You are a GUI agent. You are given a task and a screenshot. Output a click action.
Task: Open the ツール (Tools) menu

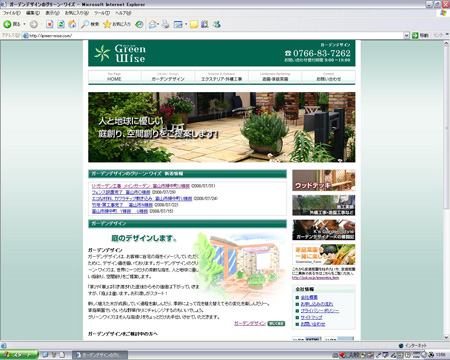pos(102,13)
